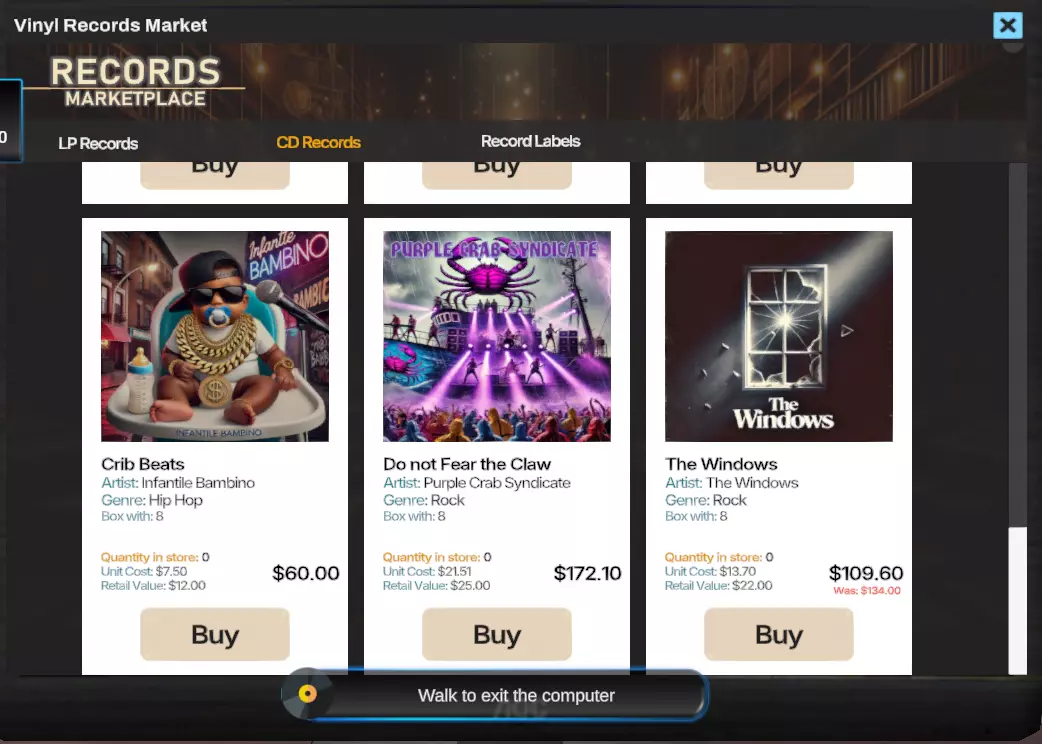The height and width of the screenshot is (744, 1042).
Task: Click the Do not Fear the Claw title
Action: pos(467,464)
